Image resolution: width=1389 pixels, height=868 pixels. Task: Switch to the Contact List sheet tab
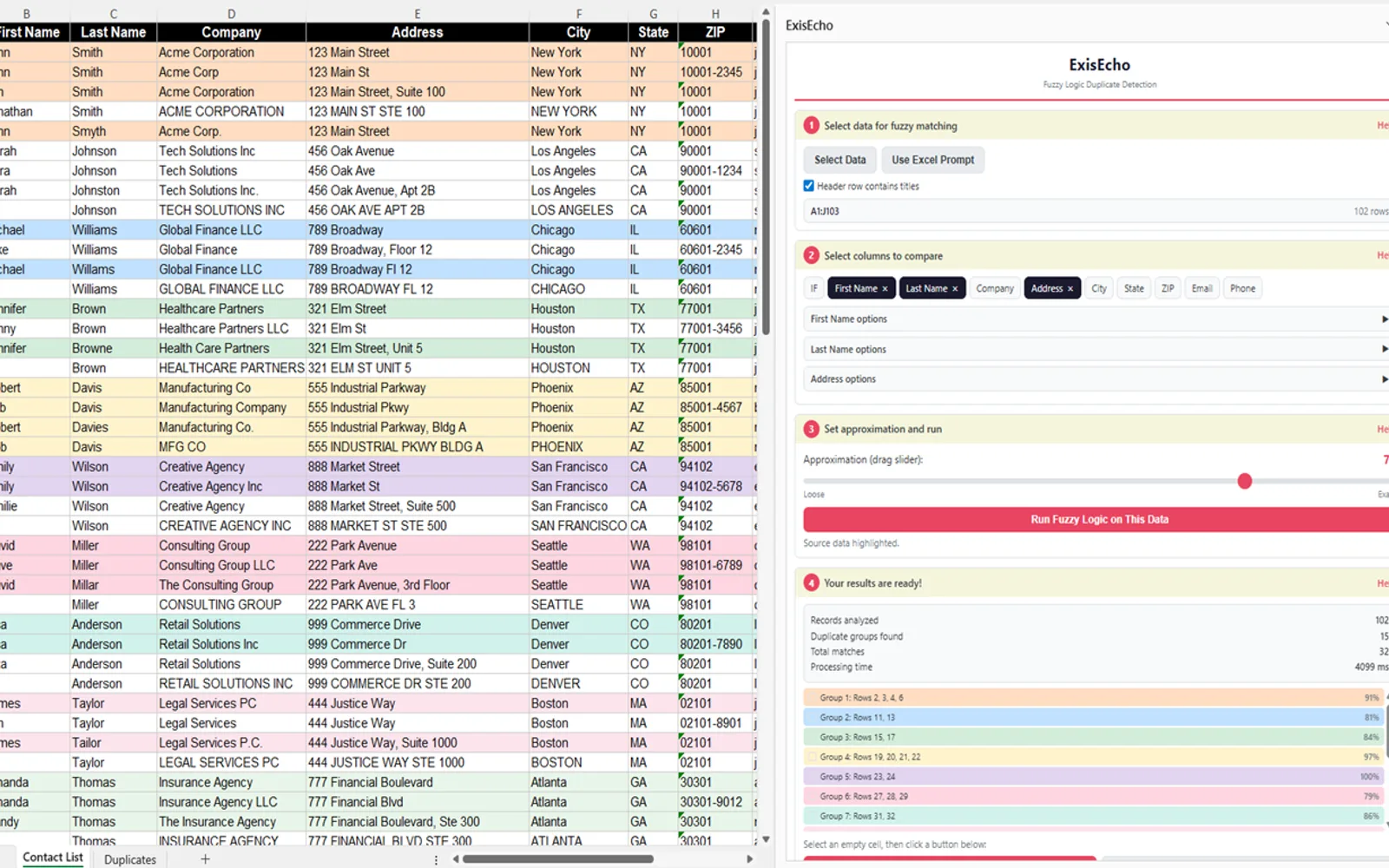(53, 858)
